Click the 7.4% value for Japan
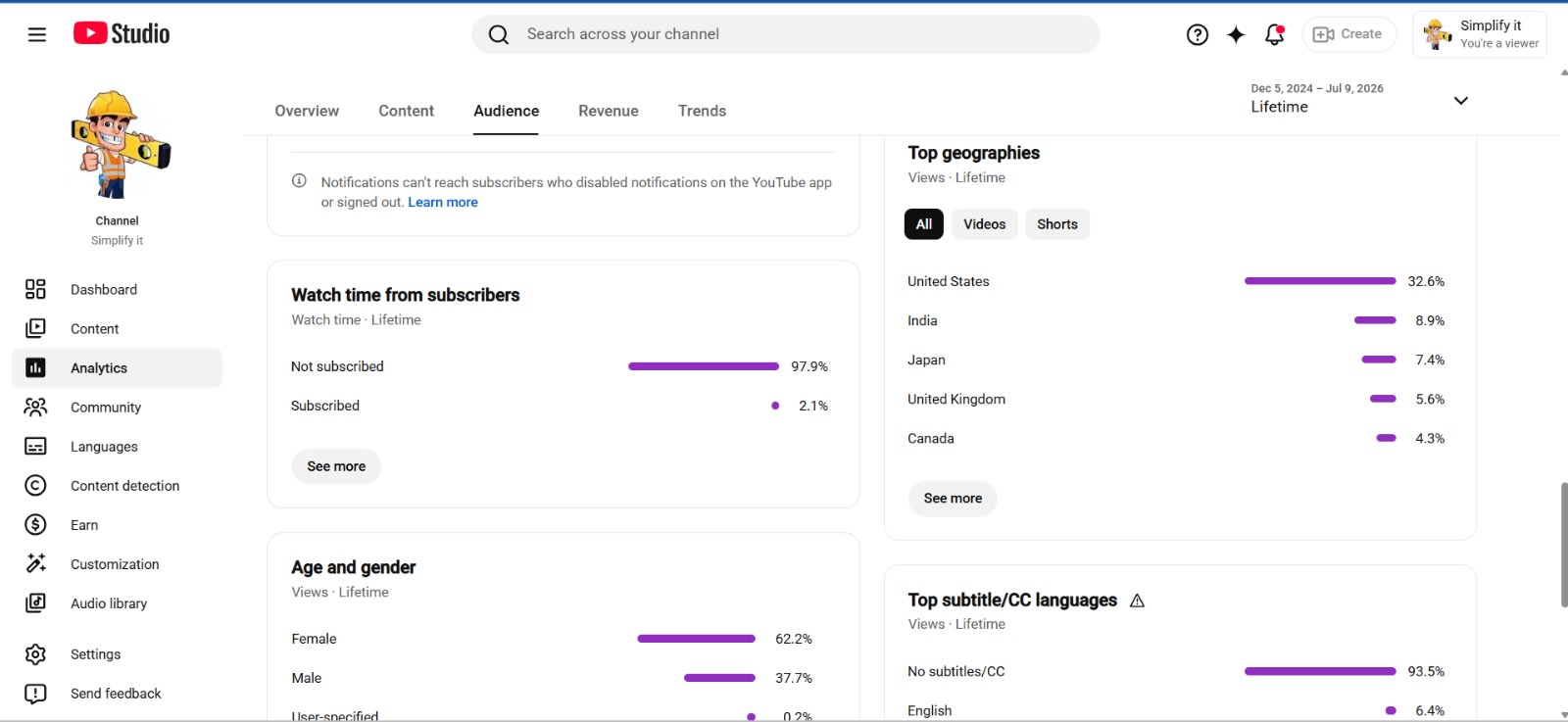Image resolution: width=1568 pixels, height=722 pixels. pyautogui.click(x=1430, y=360)
